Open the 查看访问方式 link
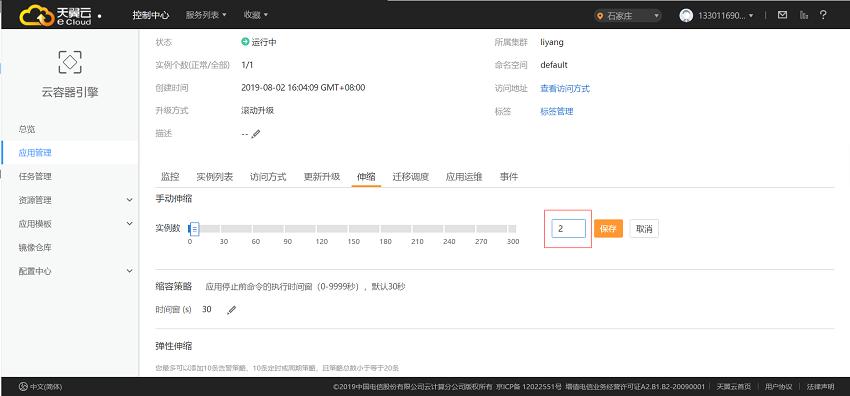850x396 pixels. 565,88
